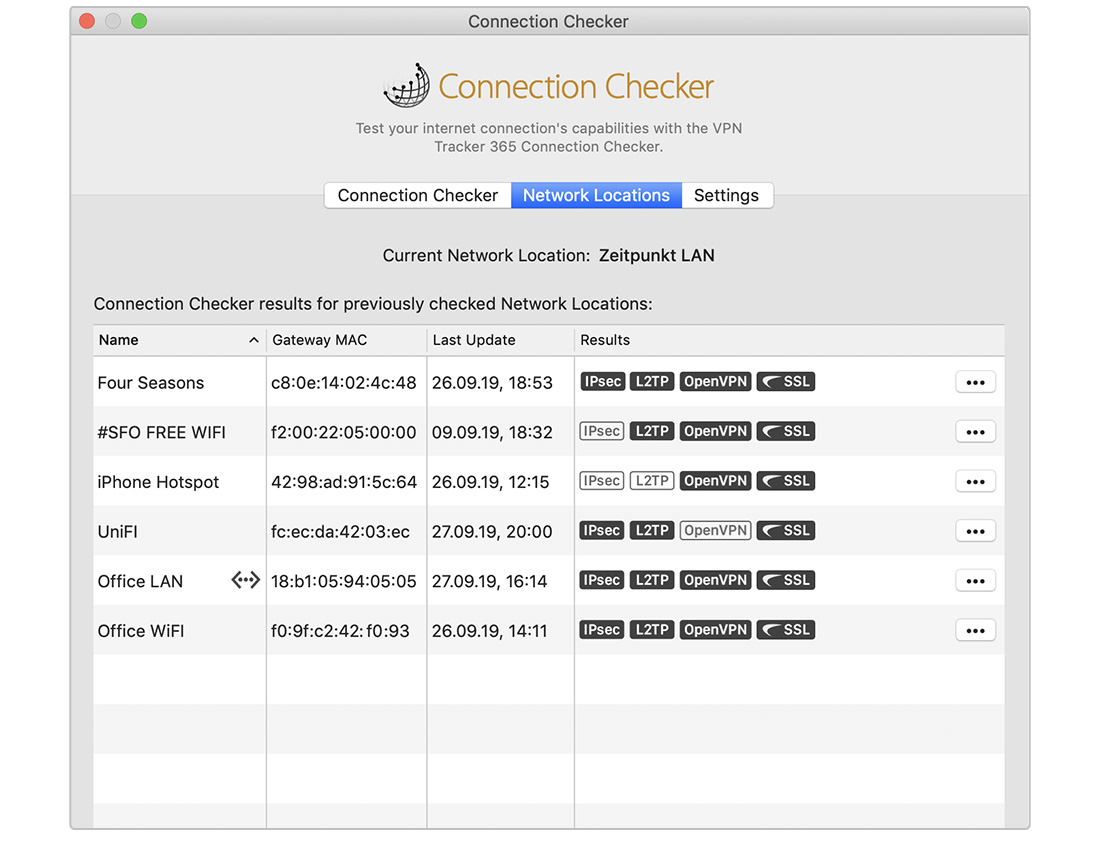
Task: Sort the list by the Name column header
Action: pos(178,340)
